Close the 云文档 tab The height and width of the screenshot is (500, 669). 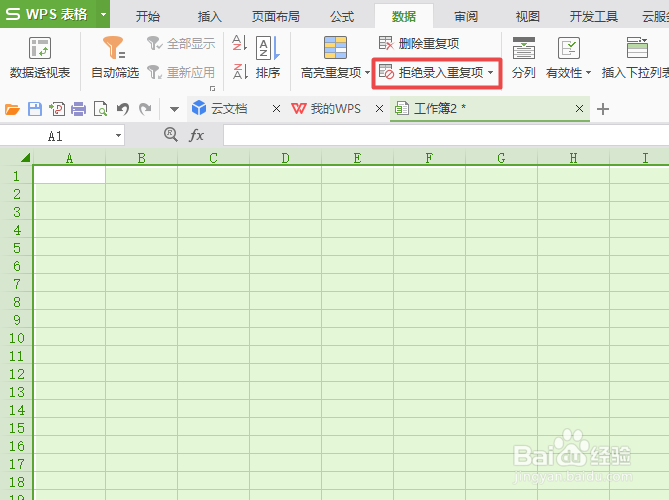276,109
